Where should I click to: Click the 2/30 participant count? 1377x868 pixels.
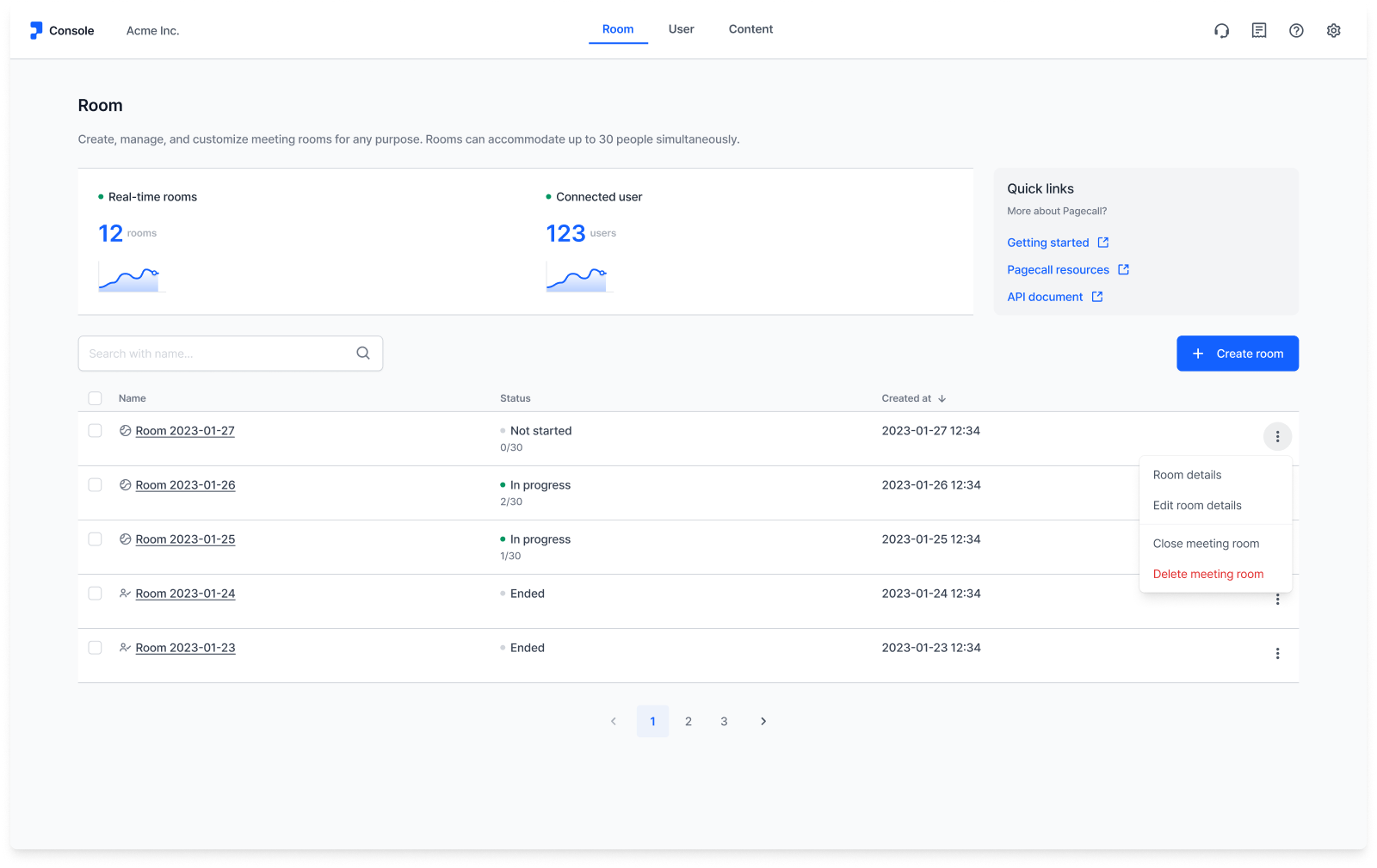(511, 502)
